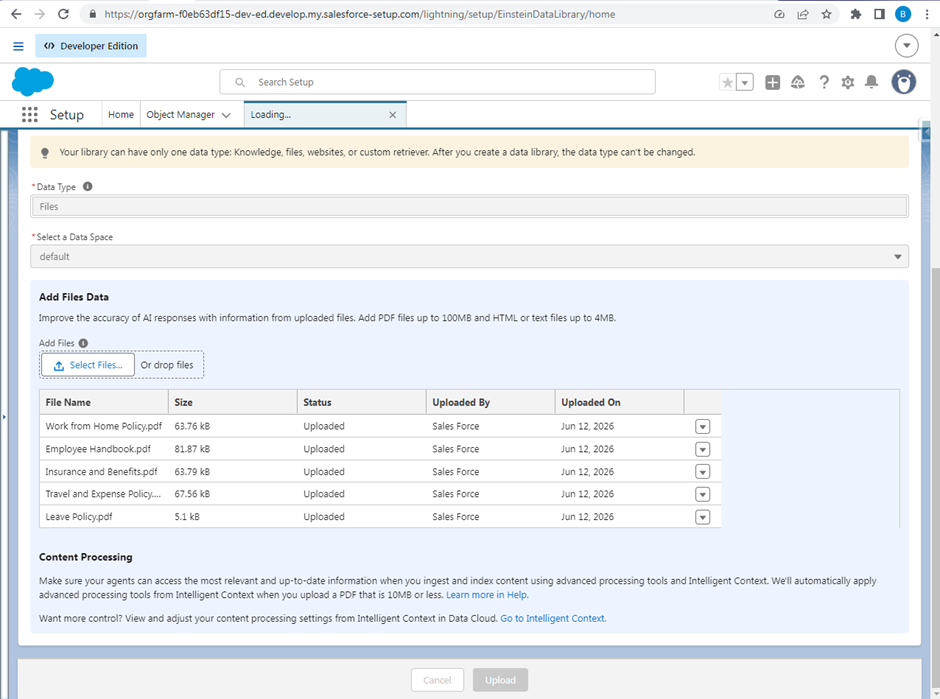Click the Or drop files label
Screen dimensions: 940x699
[x=167, y=365]
